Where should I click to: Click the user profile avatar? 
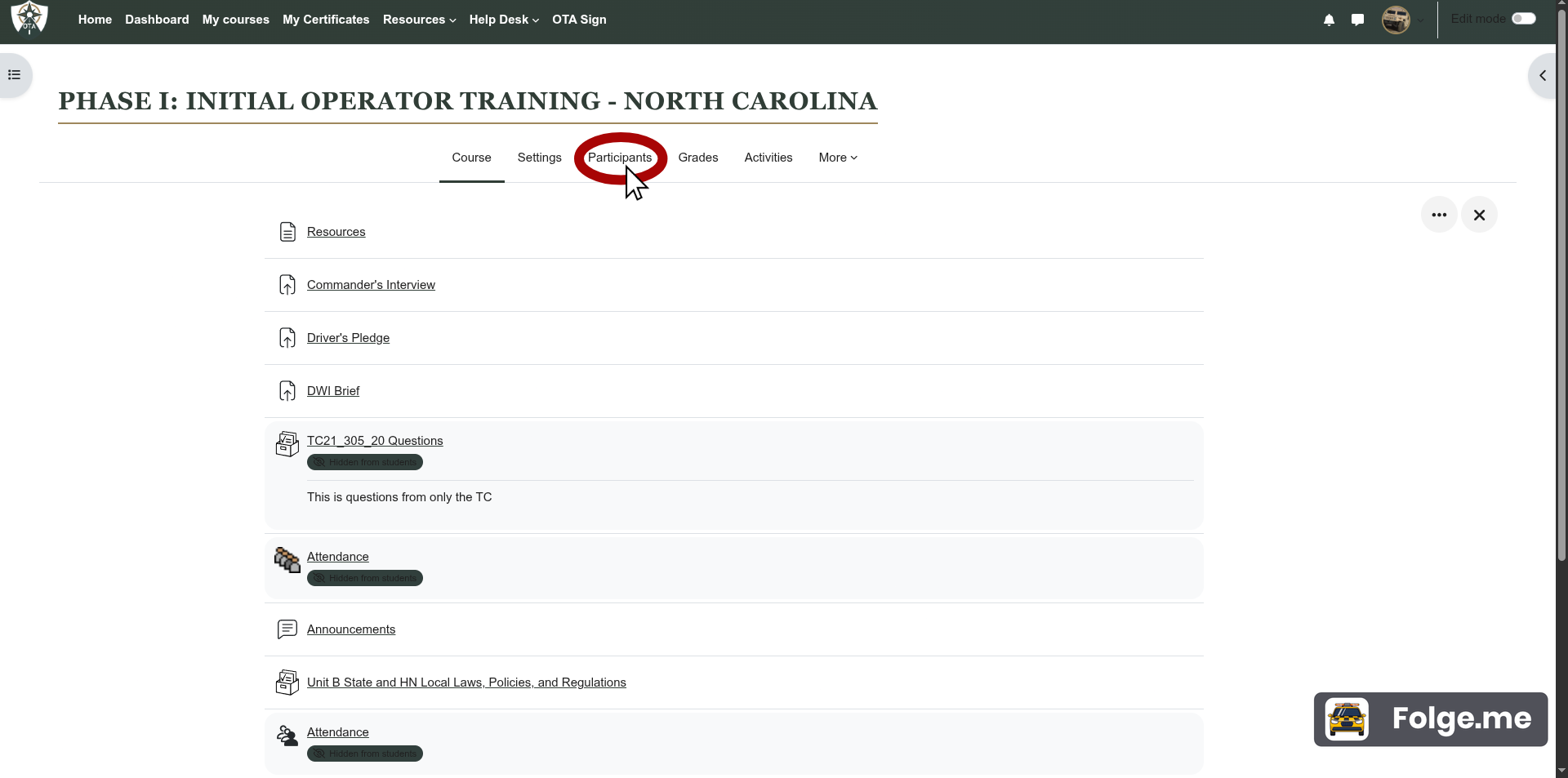(x=1396, y=20)
